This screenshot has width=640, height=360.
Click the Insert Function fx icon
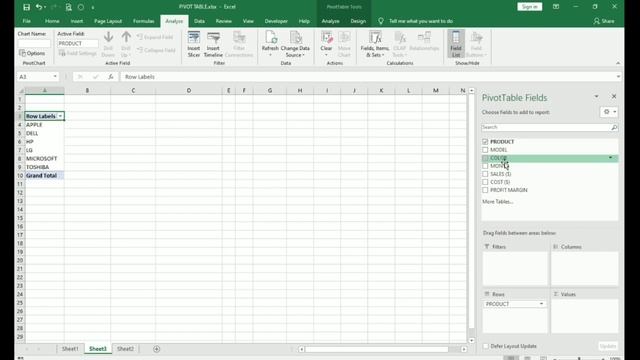tap(111, 77)
